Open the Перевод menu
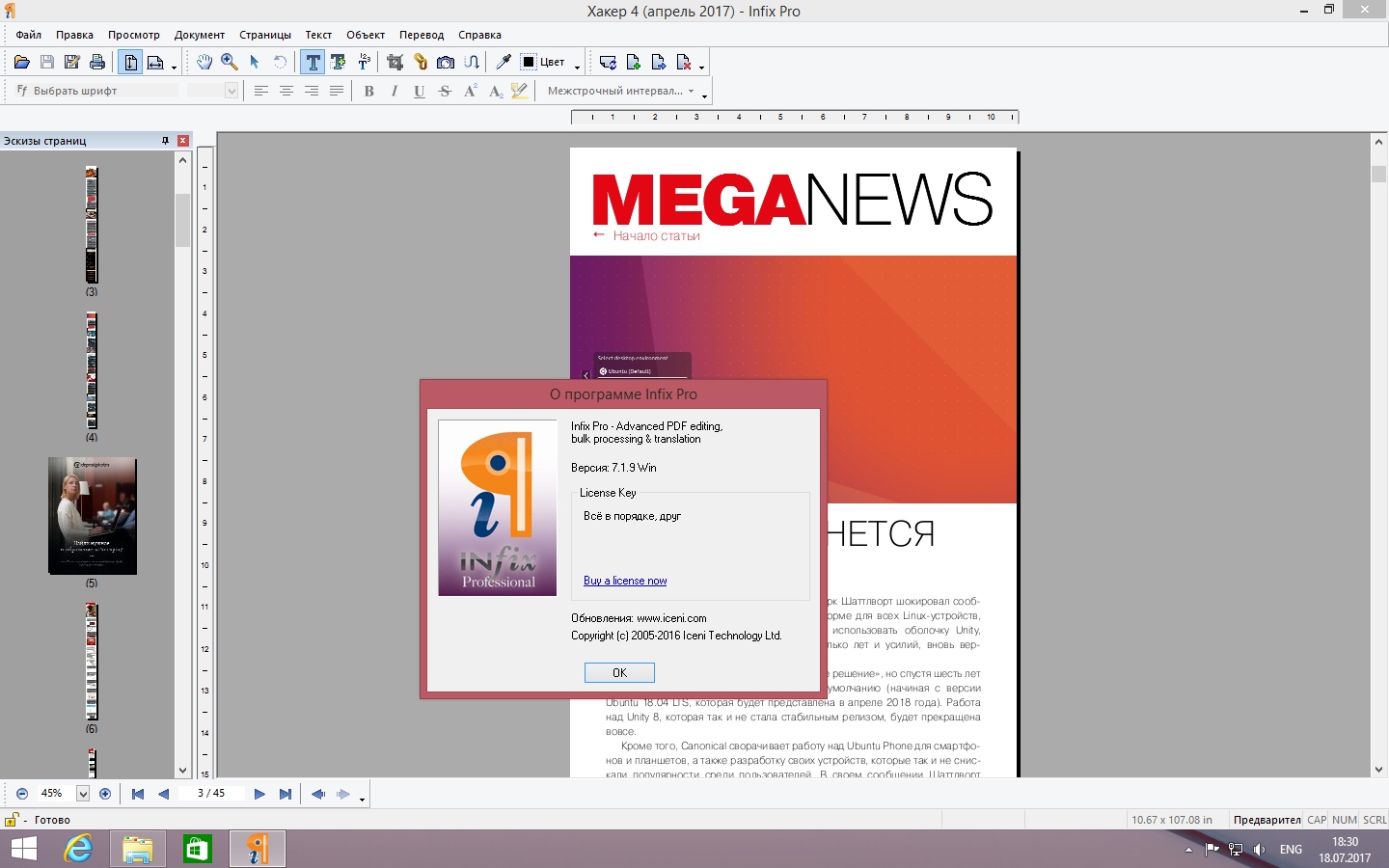 coord(421,35)
